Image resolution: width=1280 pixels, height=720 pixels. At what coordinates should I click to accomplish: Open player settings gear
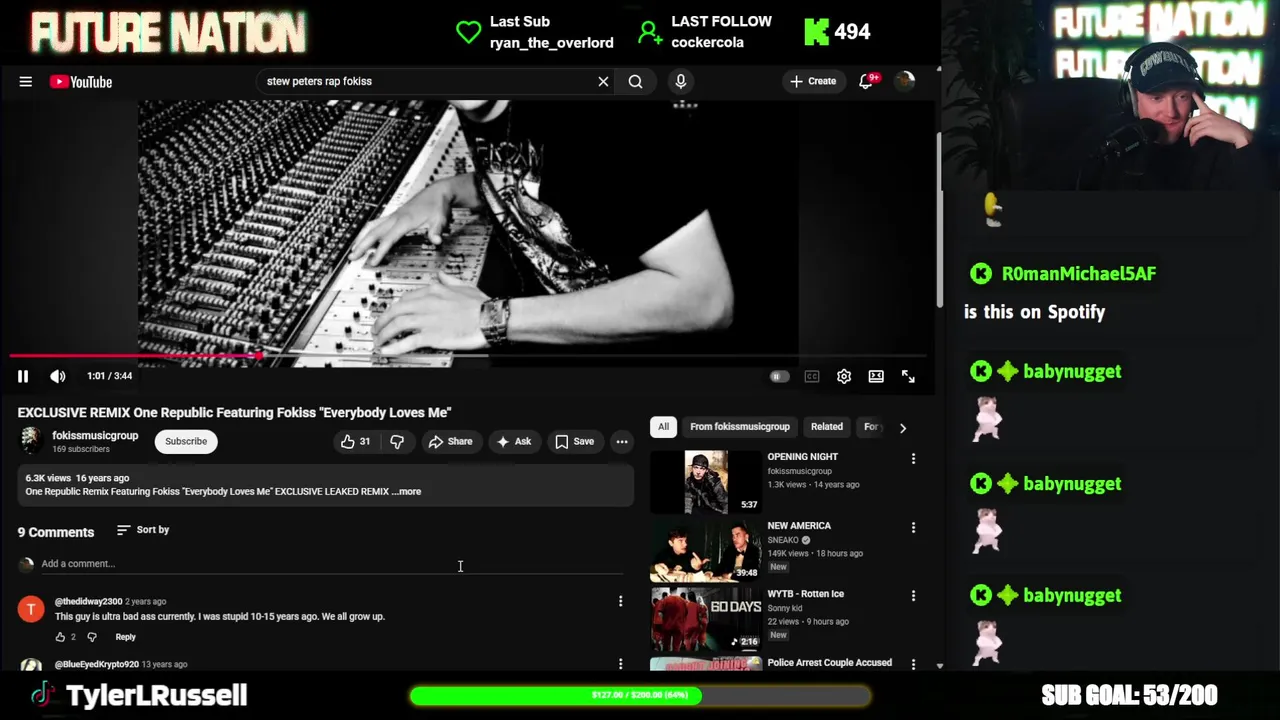(844, 376)
